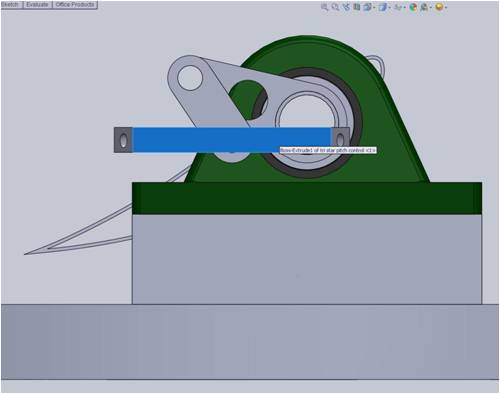The image size is (500, 394).
Task: Click the Hide/Show Items glasses icon
Action: point(398,7)
